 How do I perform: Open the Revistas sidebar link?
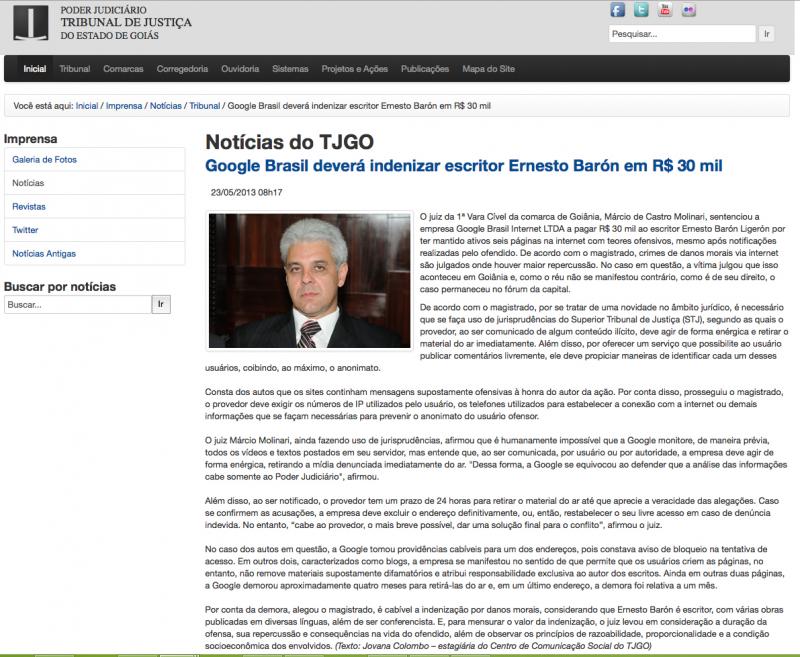pyautogui.click(x=28, y=206)
